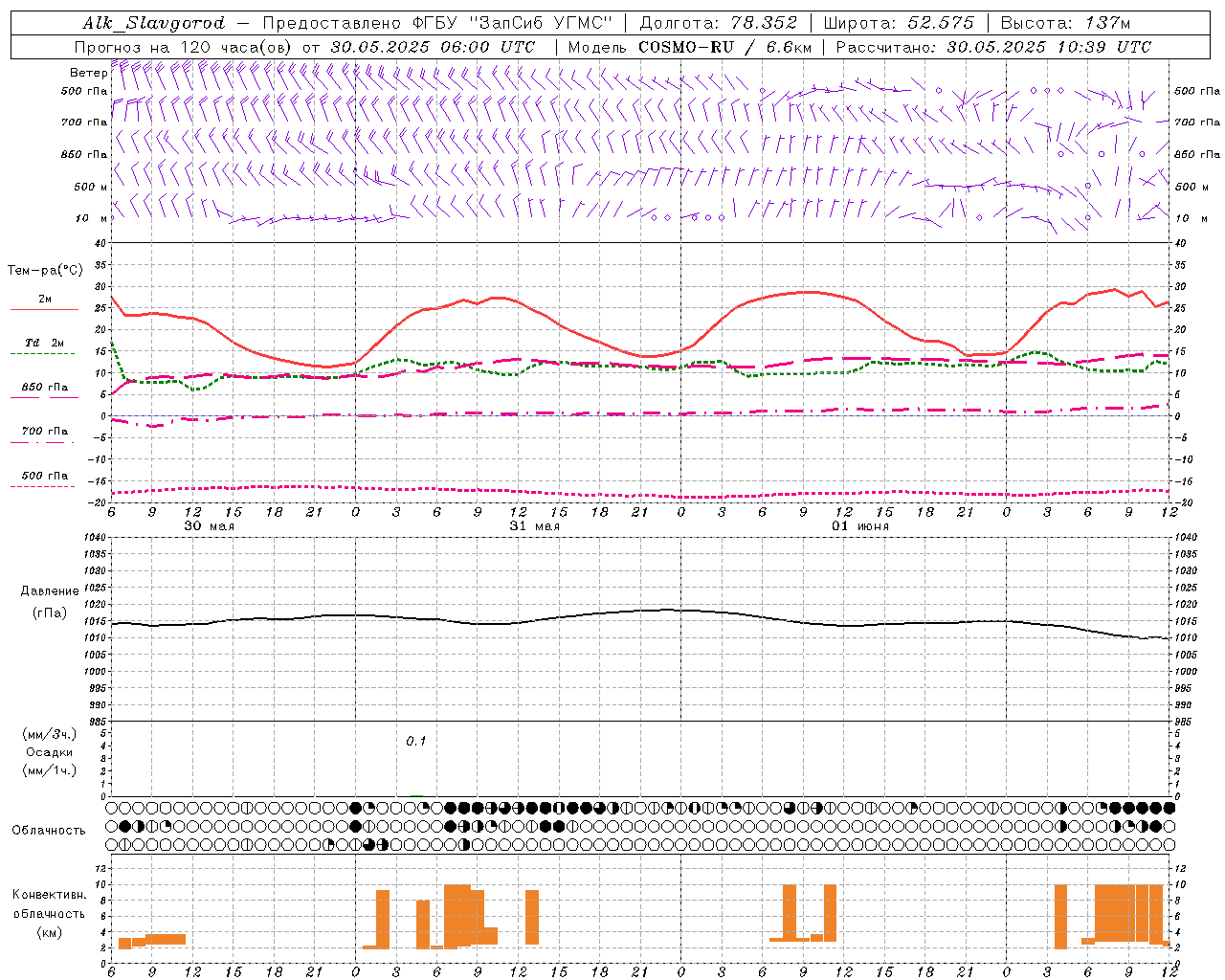This screenshot has height=980, width=1225.
Task: Click the Тем-ра(°C) temperature panel title
Action: 45,271
